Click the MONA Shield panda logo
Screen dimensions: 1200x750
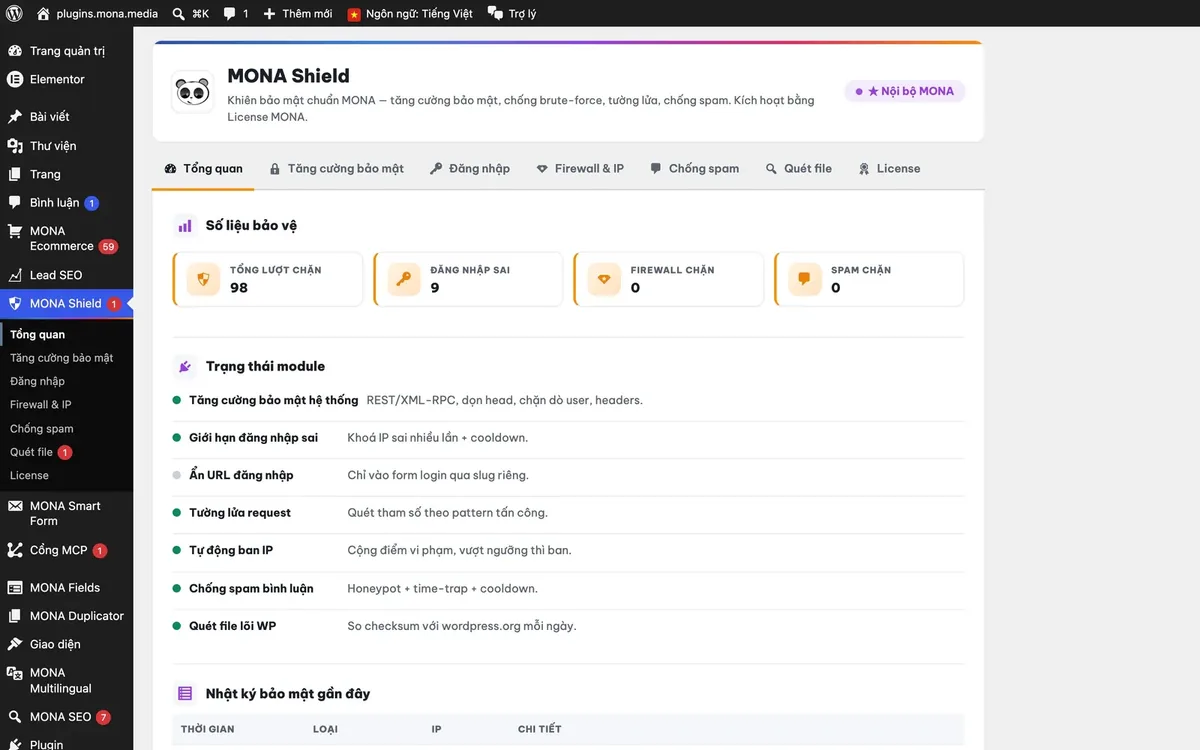[x=192, y=91]
